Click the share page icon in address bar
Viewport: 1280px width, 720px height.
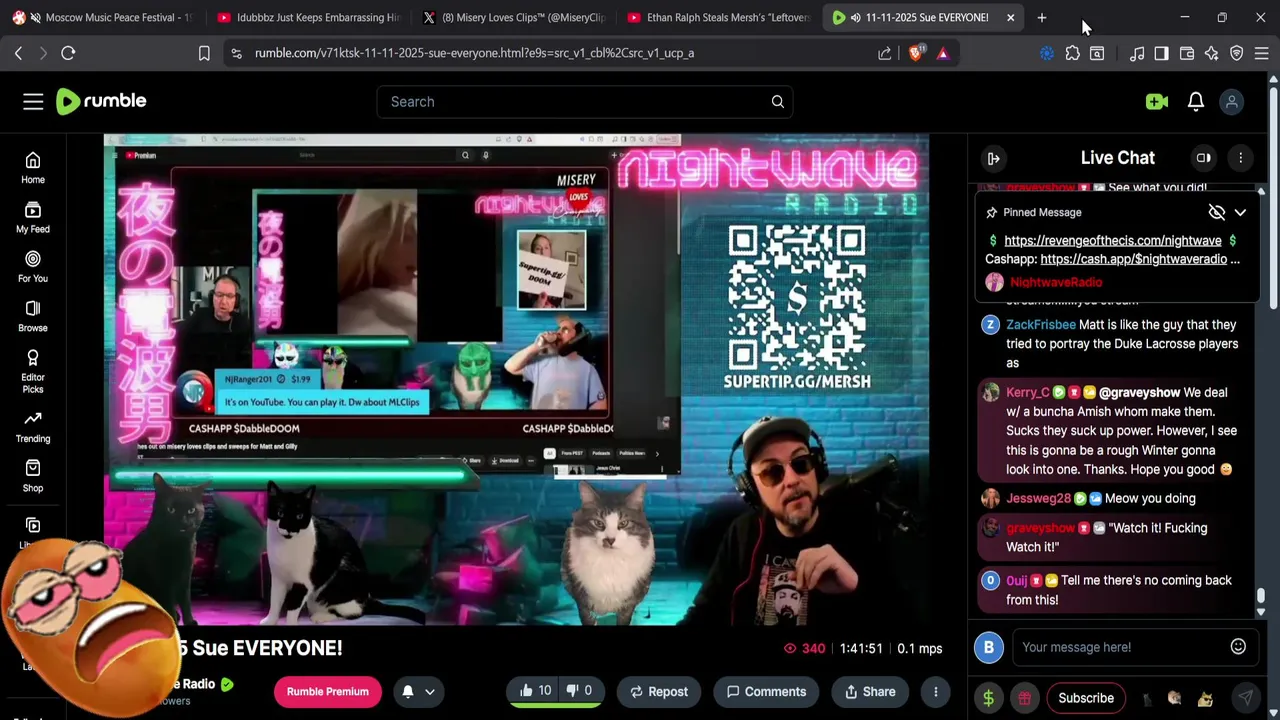coord(885,53)
